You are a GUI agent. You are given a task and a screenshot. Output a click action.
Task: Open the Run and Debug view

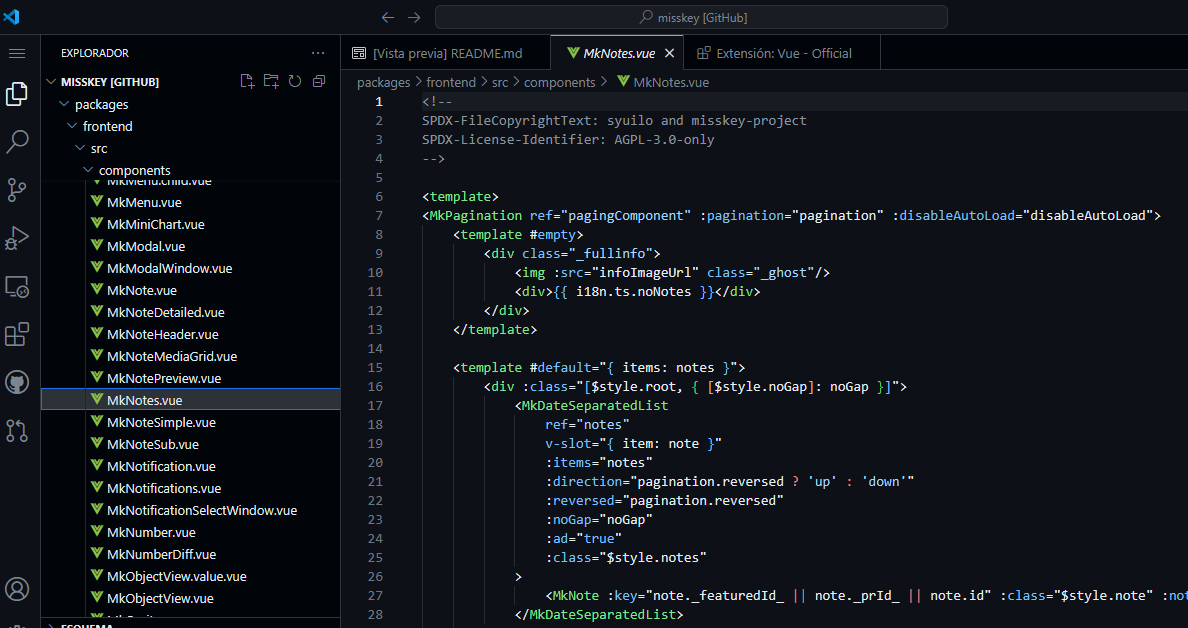pos(17,238)
